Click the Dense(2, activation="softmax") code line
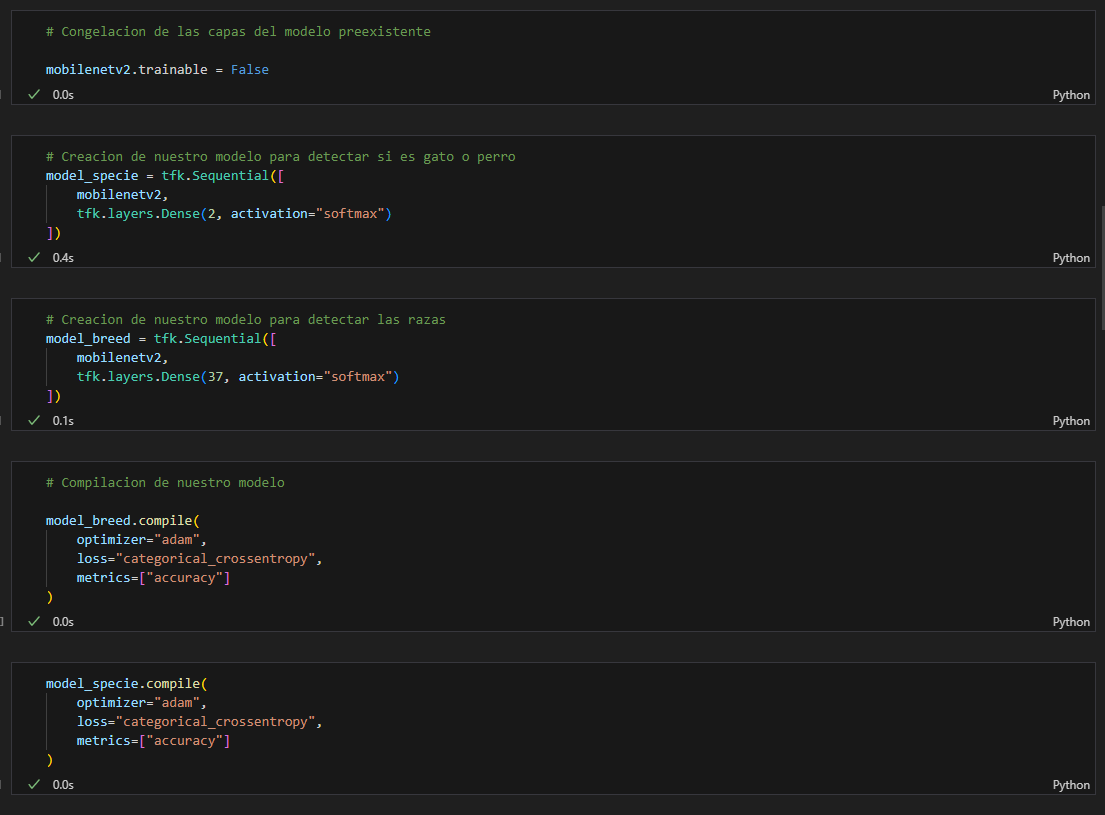The height and width of the screenshot is (815, 1105). coord(233,214)
